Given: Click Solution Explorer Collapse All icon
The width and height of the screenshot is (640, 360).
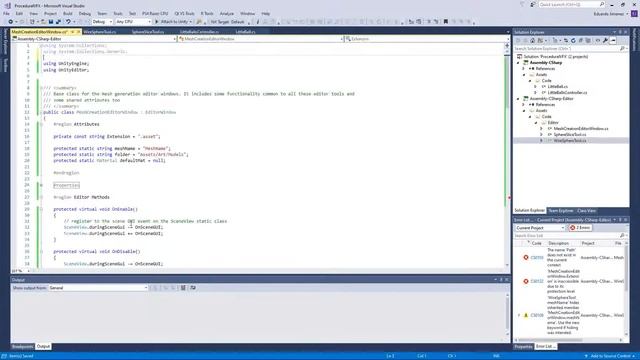Looking at the screenshot, I should pyautogui.click(x=580, y=40).
